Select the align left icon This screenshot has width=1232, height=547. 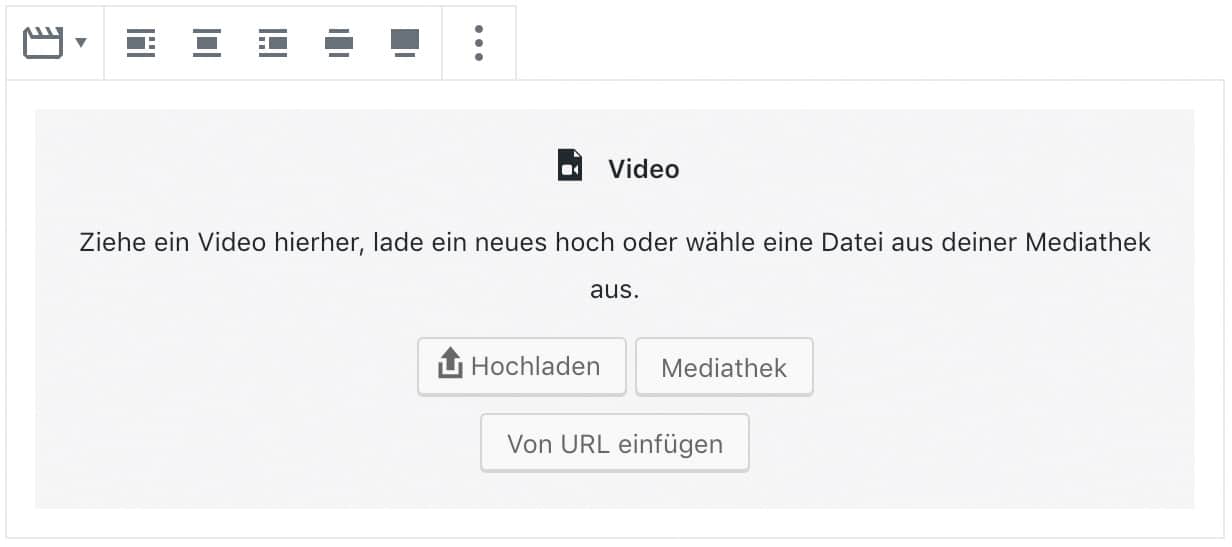[x=141, y=43]
